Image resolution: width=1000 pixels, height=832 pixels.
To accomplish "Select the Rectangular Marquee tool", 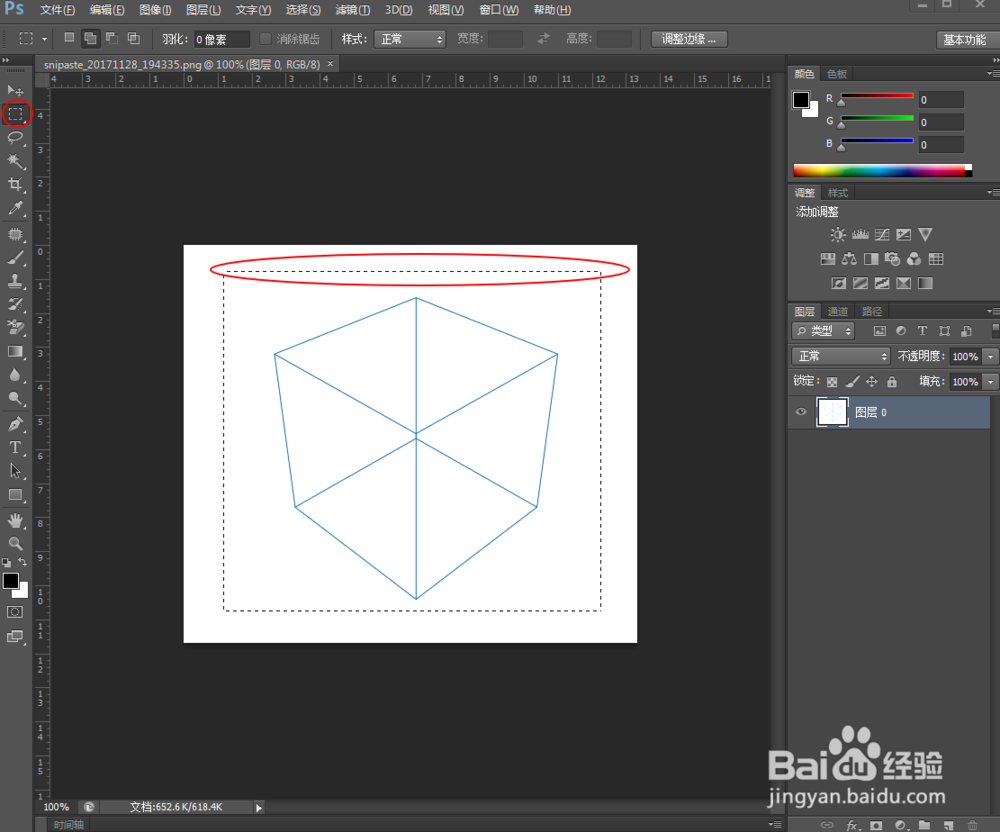I will [x=15, y=114].
